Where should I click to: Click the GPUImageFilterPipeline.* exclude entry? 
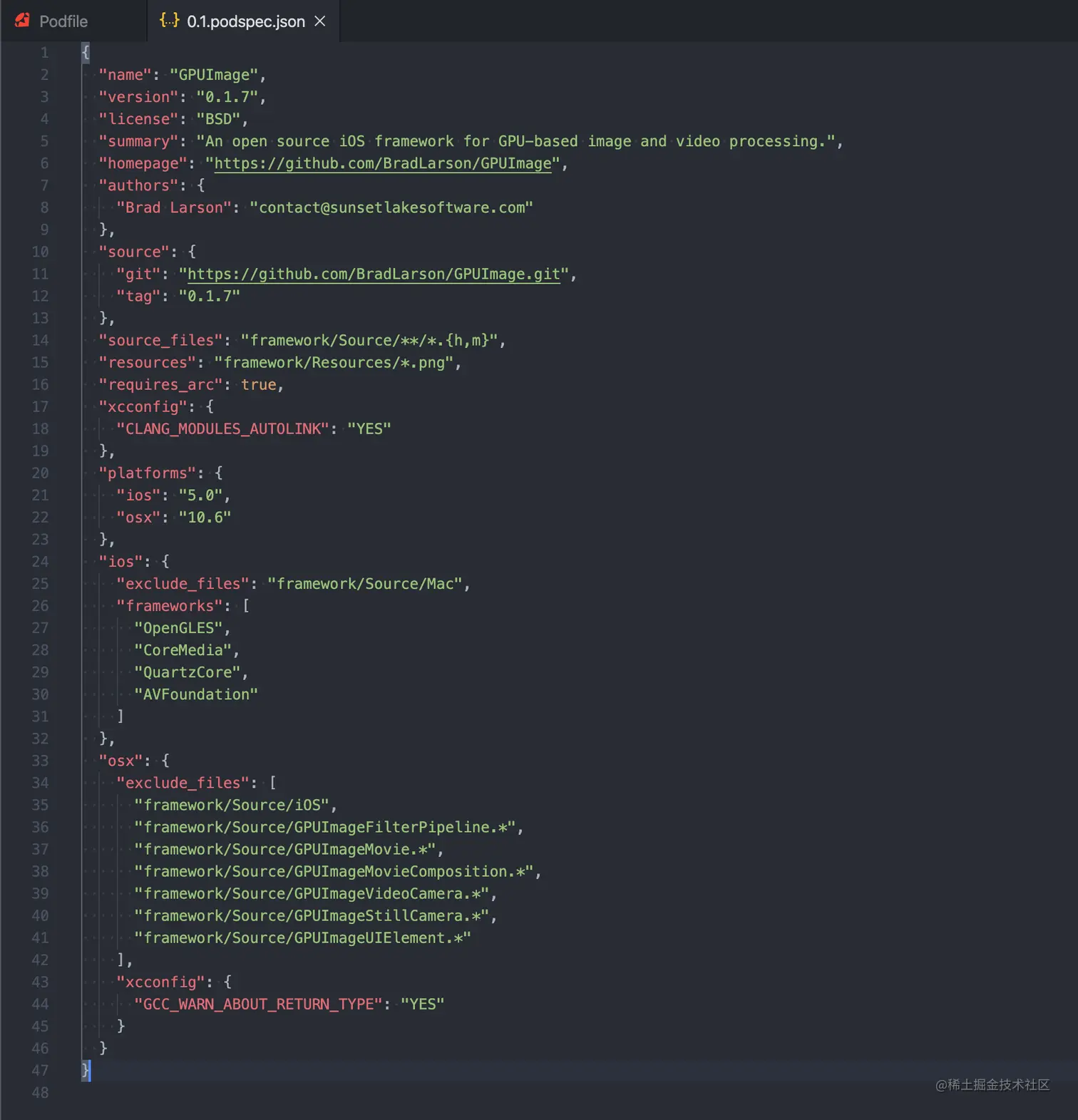[x=325, y=827]
